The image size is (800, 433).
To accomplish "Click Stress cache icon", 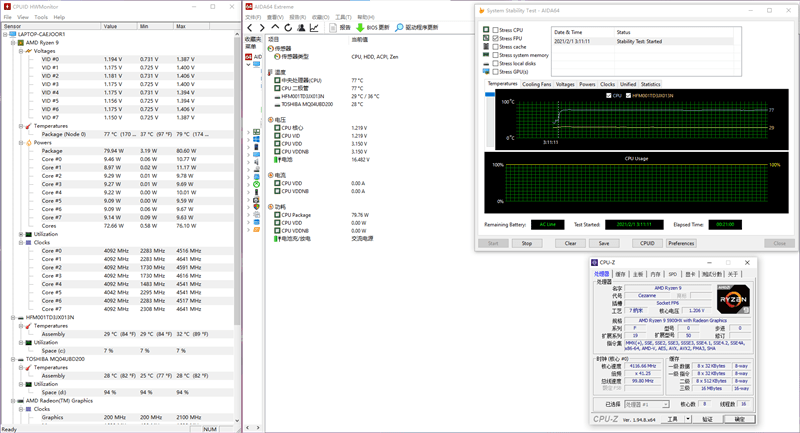I will point(486,46).
